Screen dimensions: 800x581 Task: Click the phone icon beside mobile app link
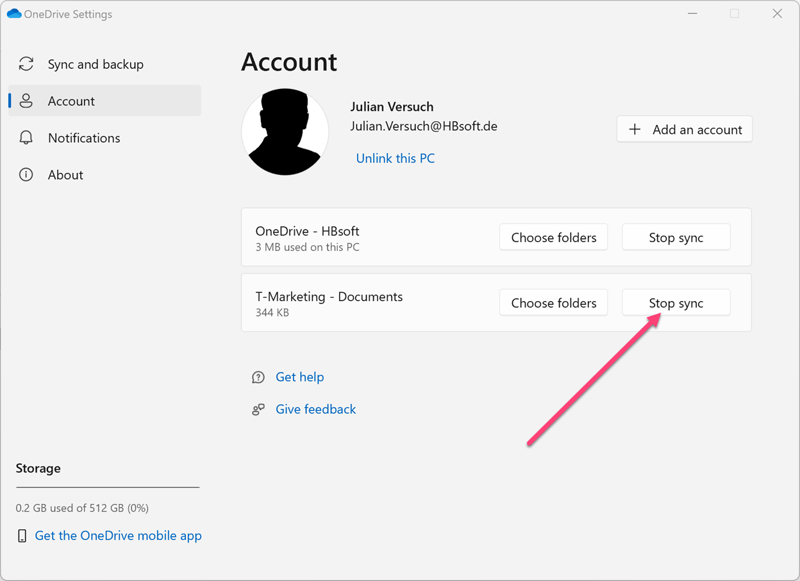tap(22, 536)
